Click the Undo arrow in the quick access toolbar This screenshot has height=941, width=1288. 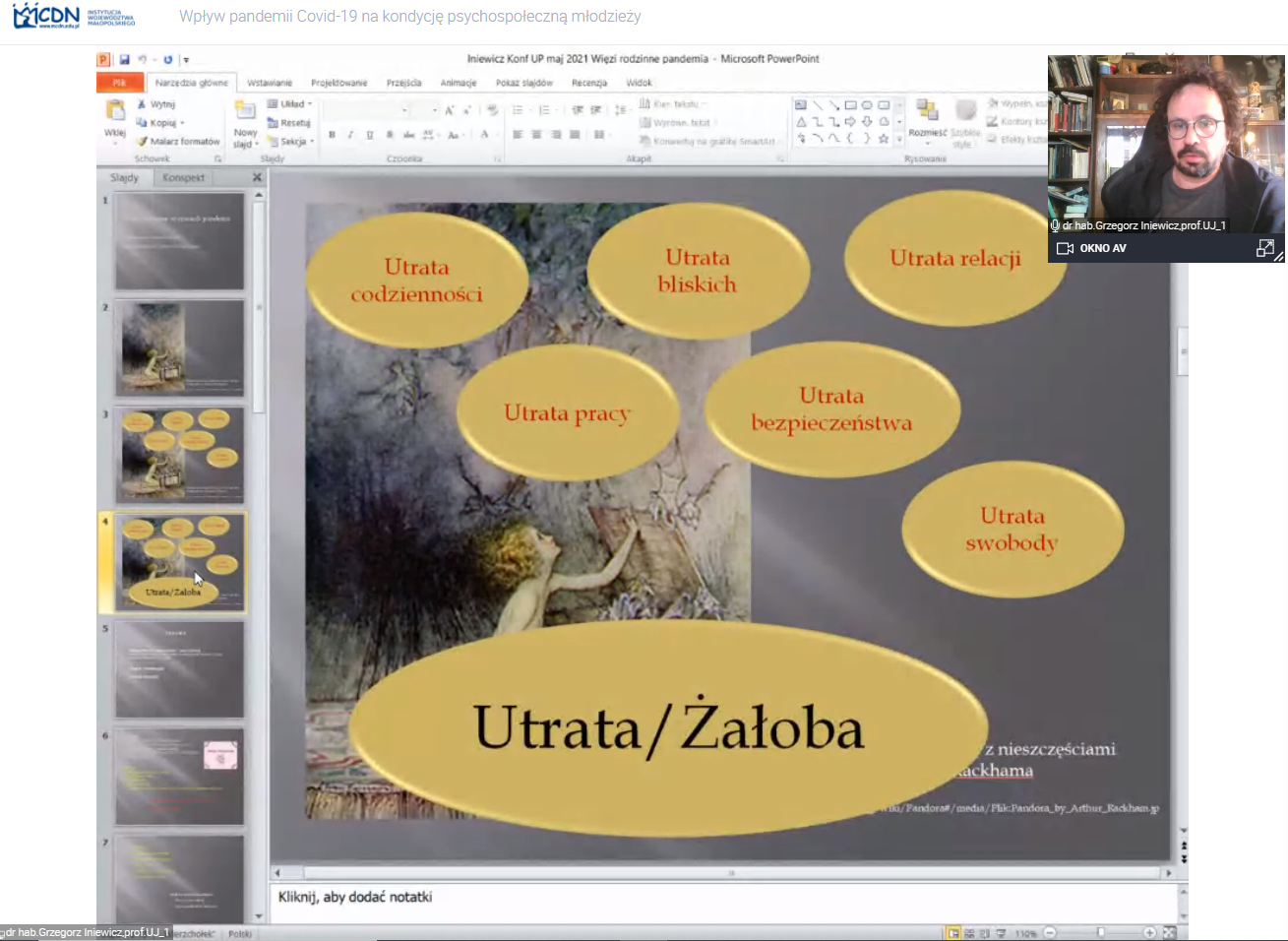point(143,60)
